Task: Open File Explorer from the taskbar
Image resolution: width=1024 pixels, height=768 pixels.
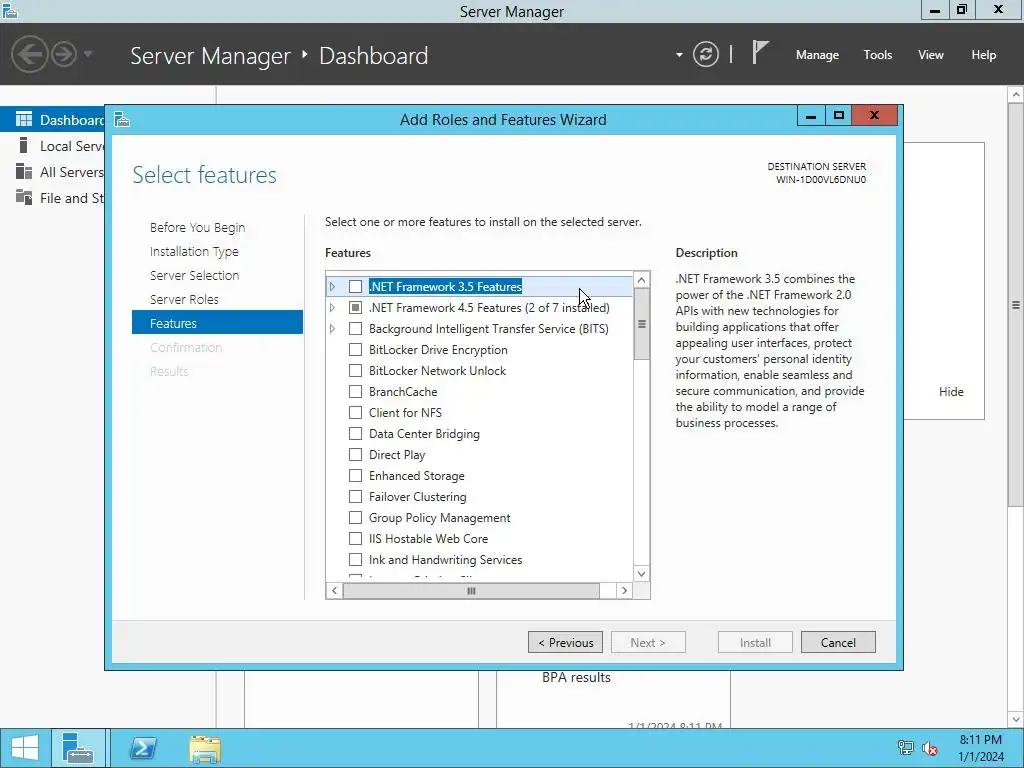Action: [205, 748]
